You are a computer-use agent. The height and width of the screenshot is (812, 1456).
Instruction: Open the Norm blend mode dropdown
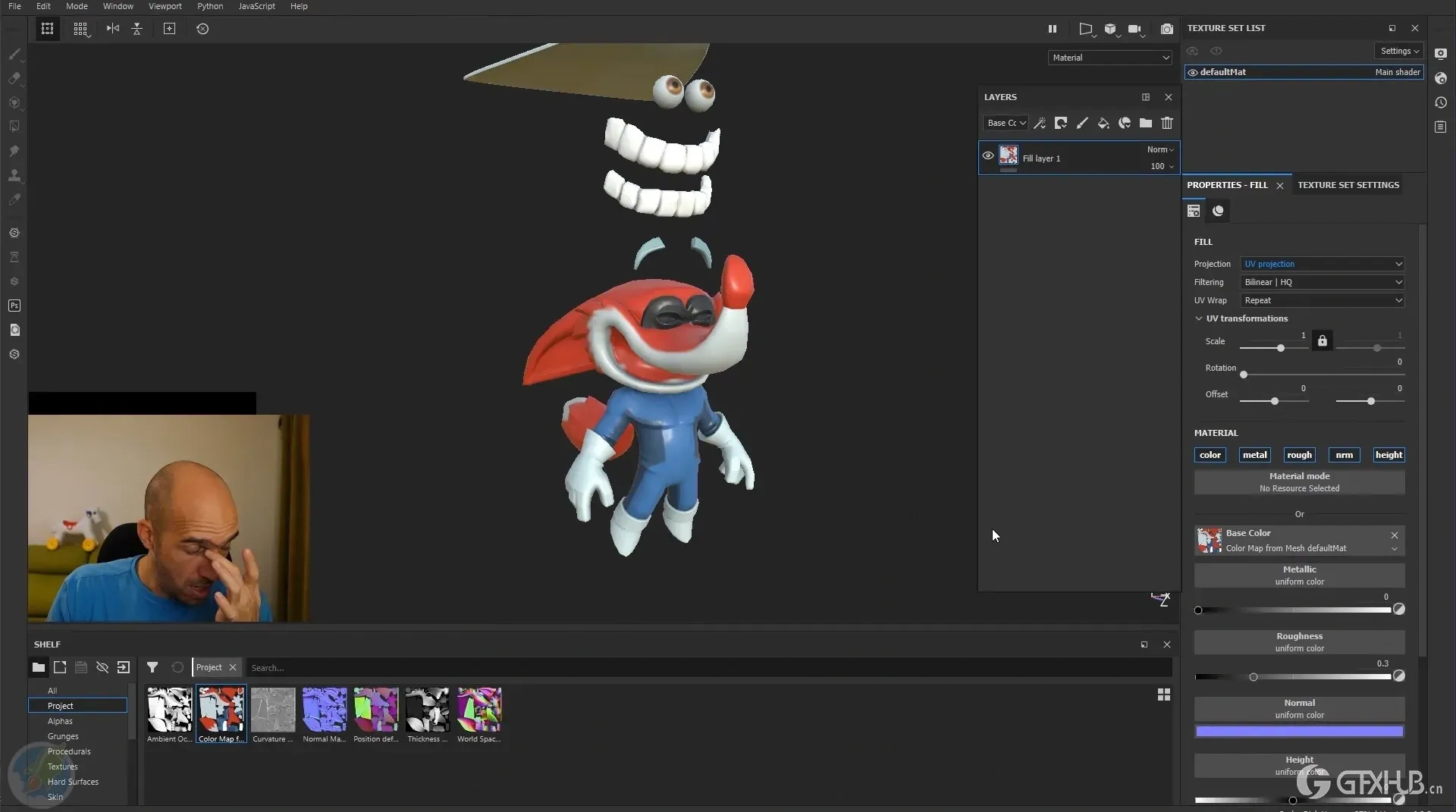click(x=1160, y=149)
